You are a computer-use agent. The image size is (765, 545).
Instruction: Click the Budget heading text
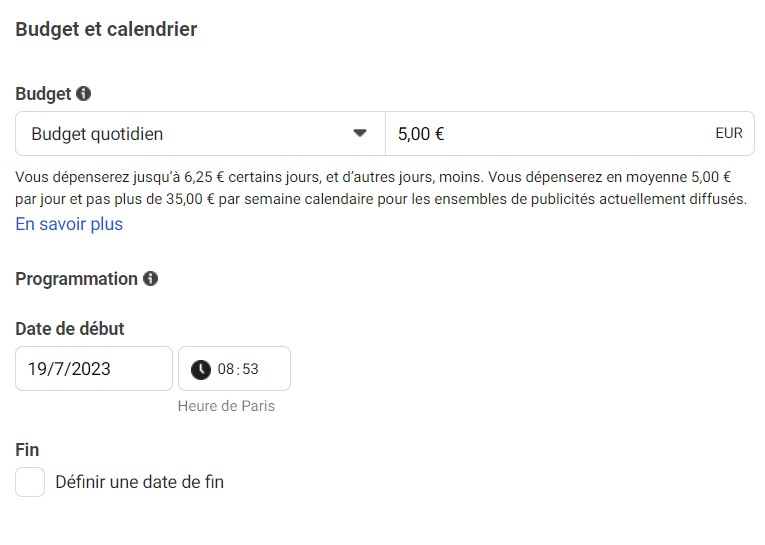(43, 94)
